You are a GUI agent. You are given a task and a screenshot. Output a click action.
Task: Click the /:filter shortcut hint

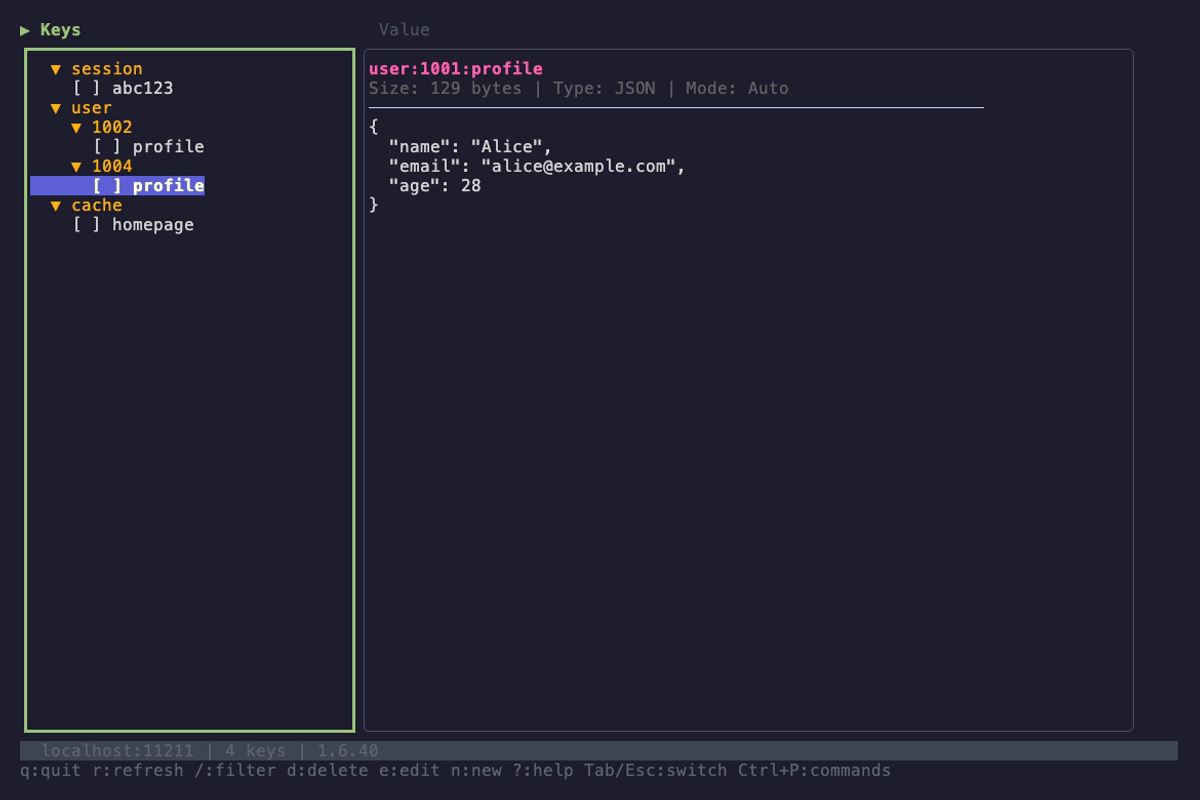pos(235,770)
